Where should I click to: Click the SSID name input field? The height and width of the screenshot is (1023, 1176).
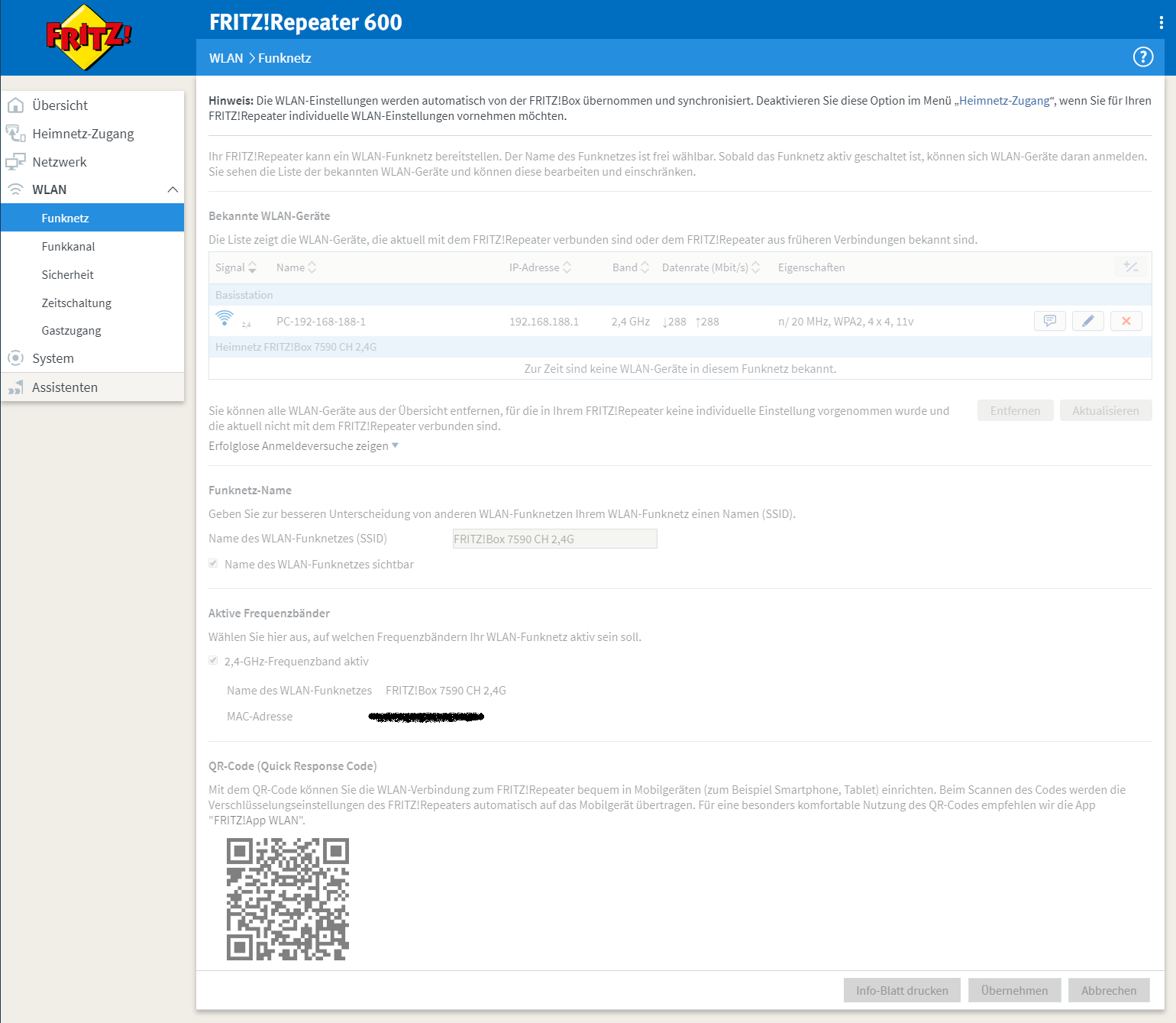tap(555, 539)
